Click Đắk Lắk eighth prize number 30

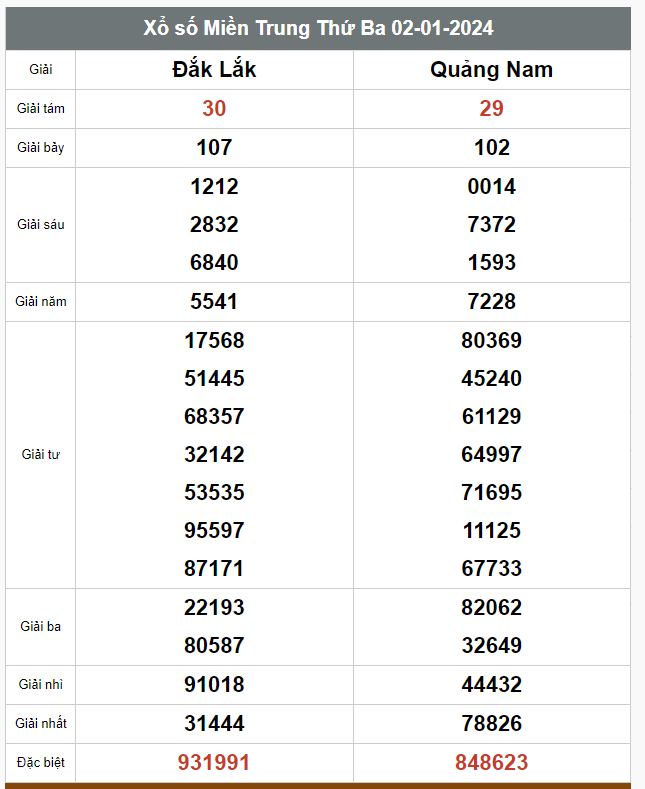(214, 109)
